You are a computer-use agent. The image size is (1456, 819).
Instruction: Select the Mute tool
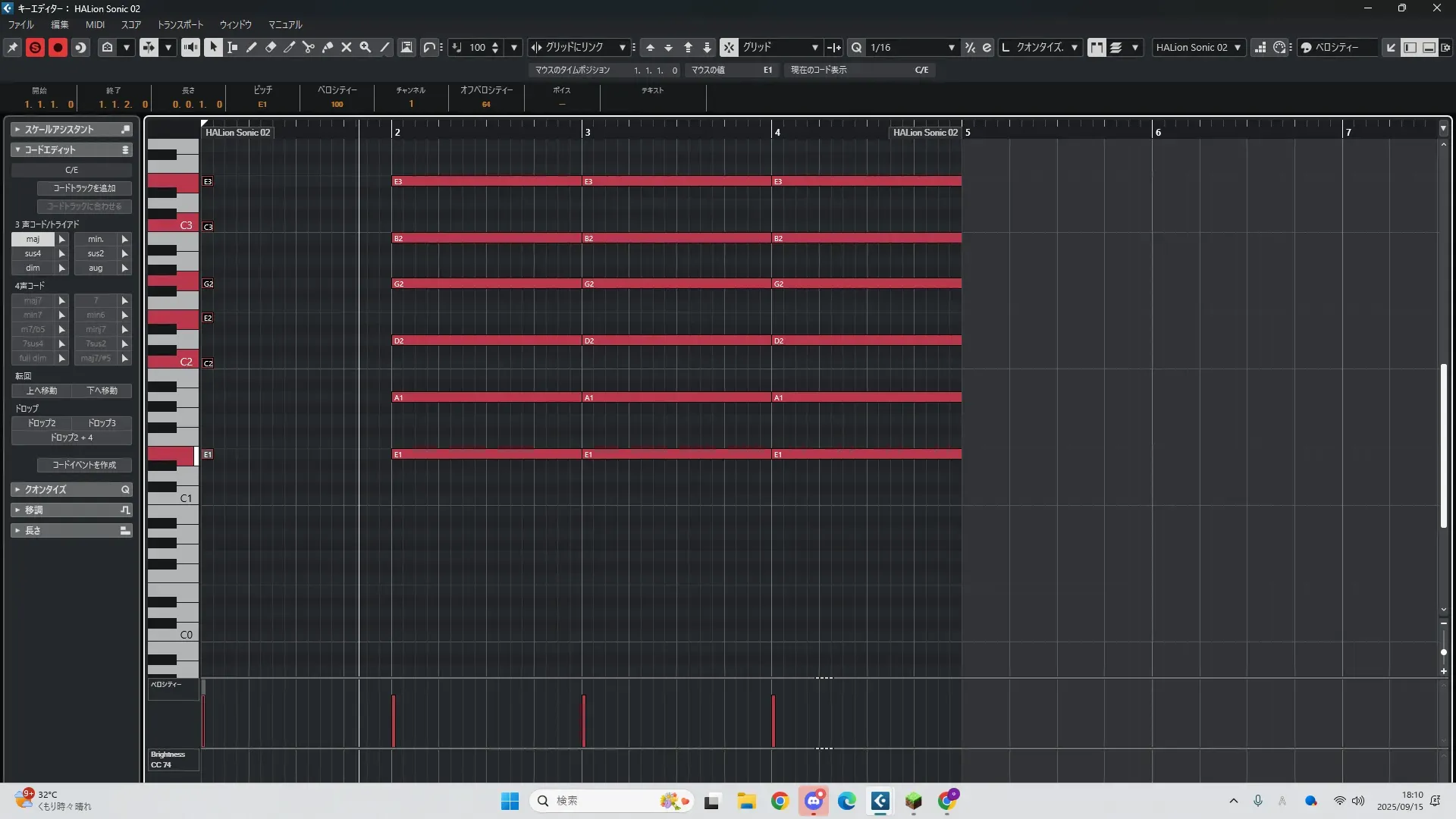point(347,47)
